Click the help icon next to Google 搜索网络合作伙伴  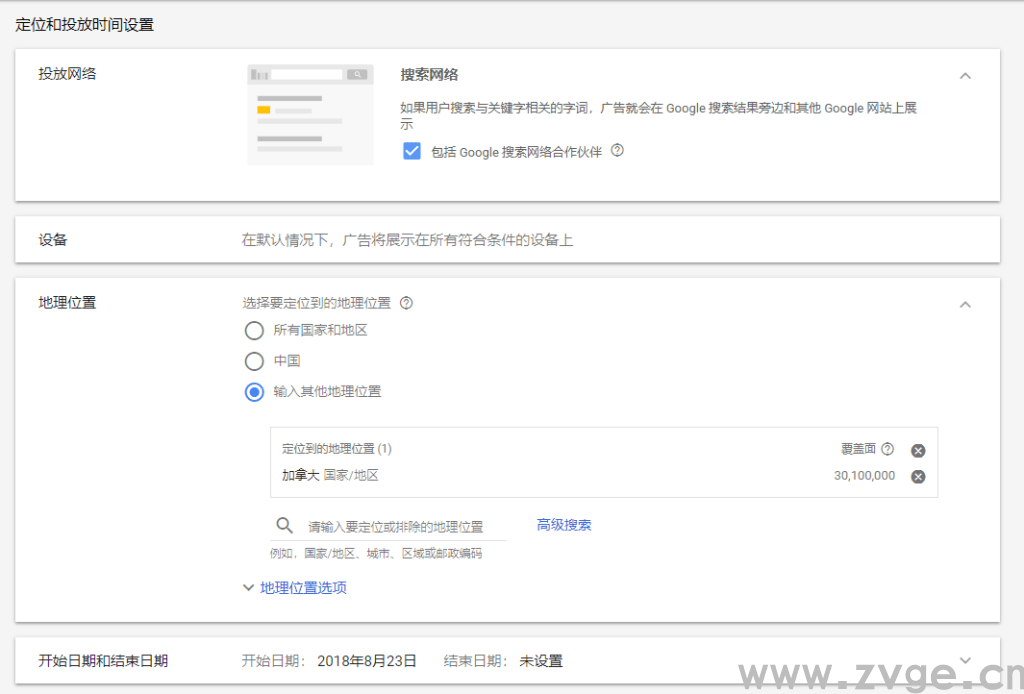tap(618, 151)
